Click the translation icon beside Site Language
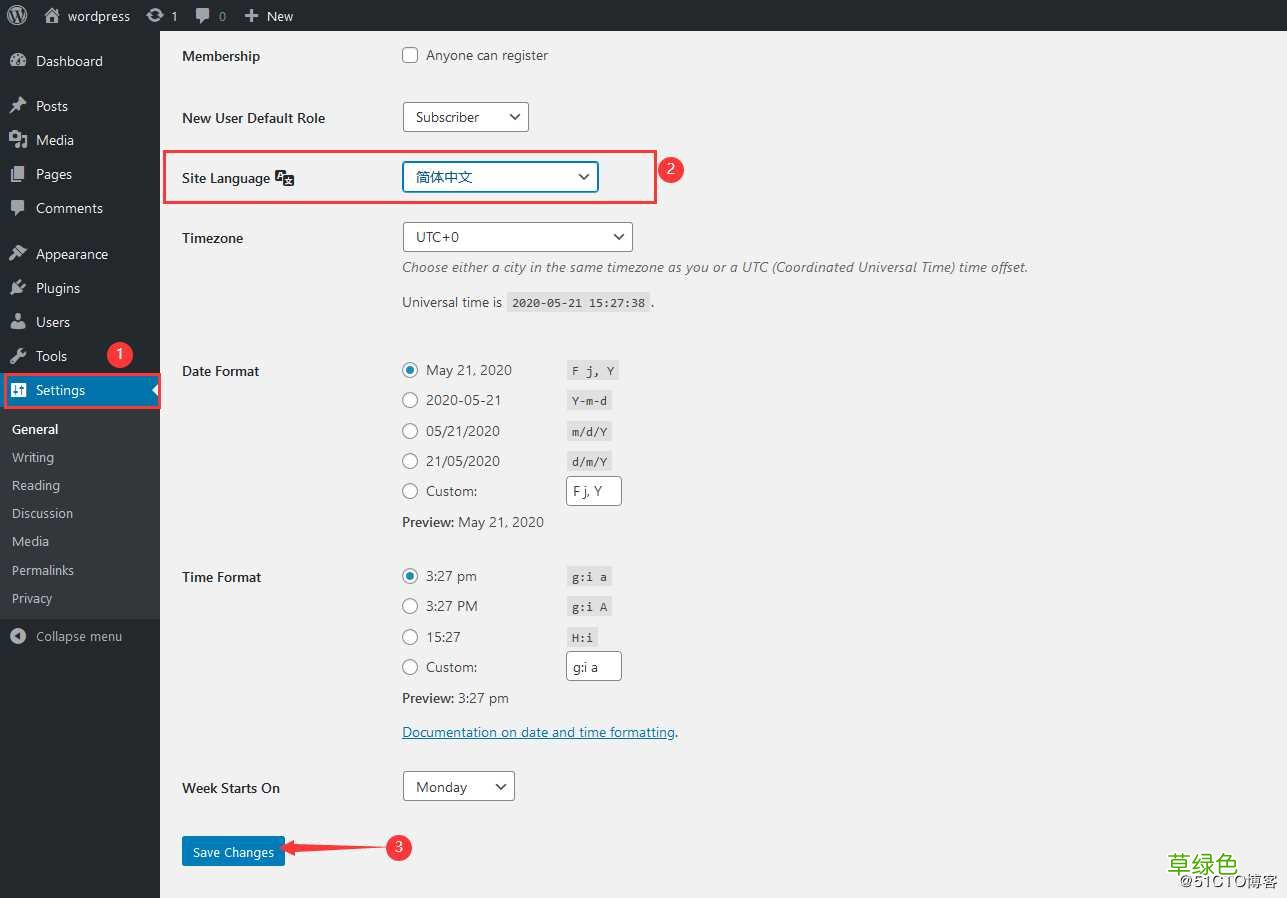This screenshot has width=1287, height=898. [284, 177]
